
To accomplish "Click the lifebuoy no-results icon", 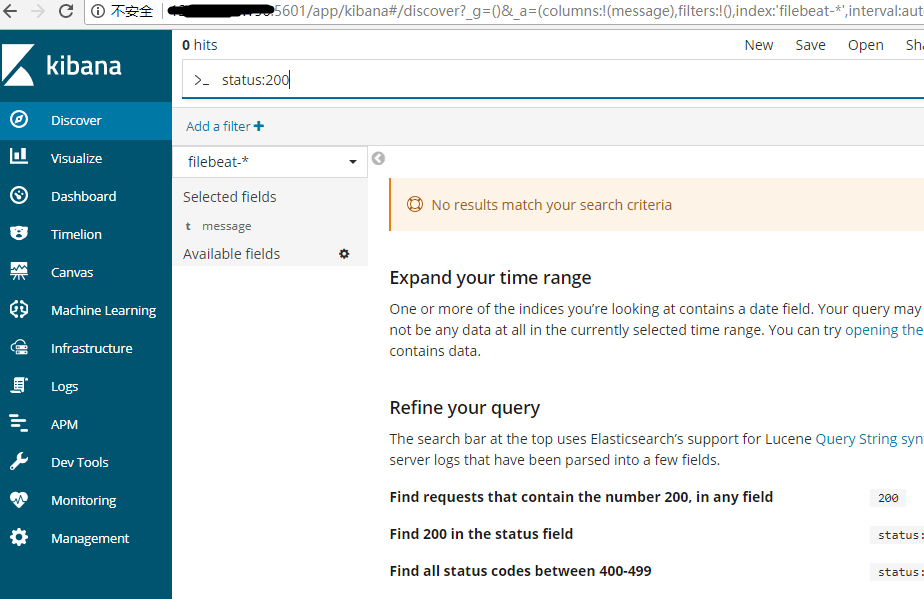I will (415, 204).
